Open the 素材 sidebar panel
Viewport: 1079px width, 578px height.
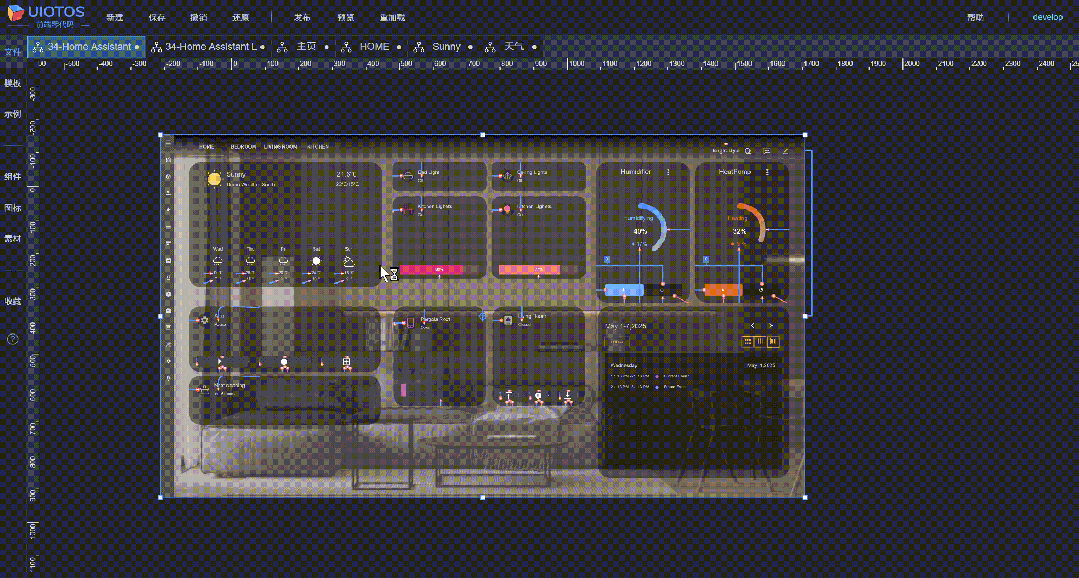12,239
